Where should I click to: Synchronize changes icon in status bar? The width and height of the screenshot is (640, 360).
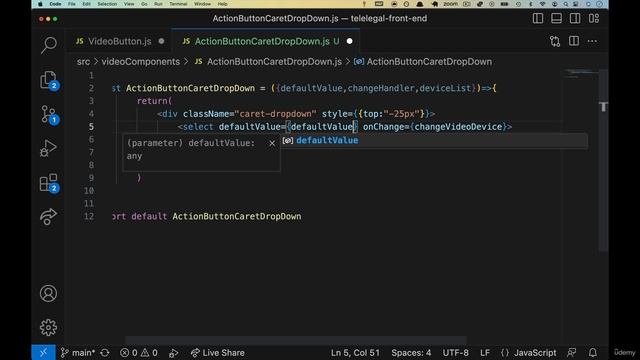(x=105, y=353)
